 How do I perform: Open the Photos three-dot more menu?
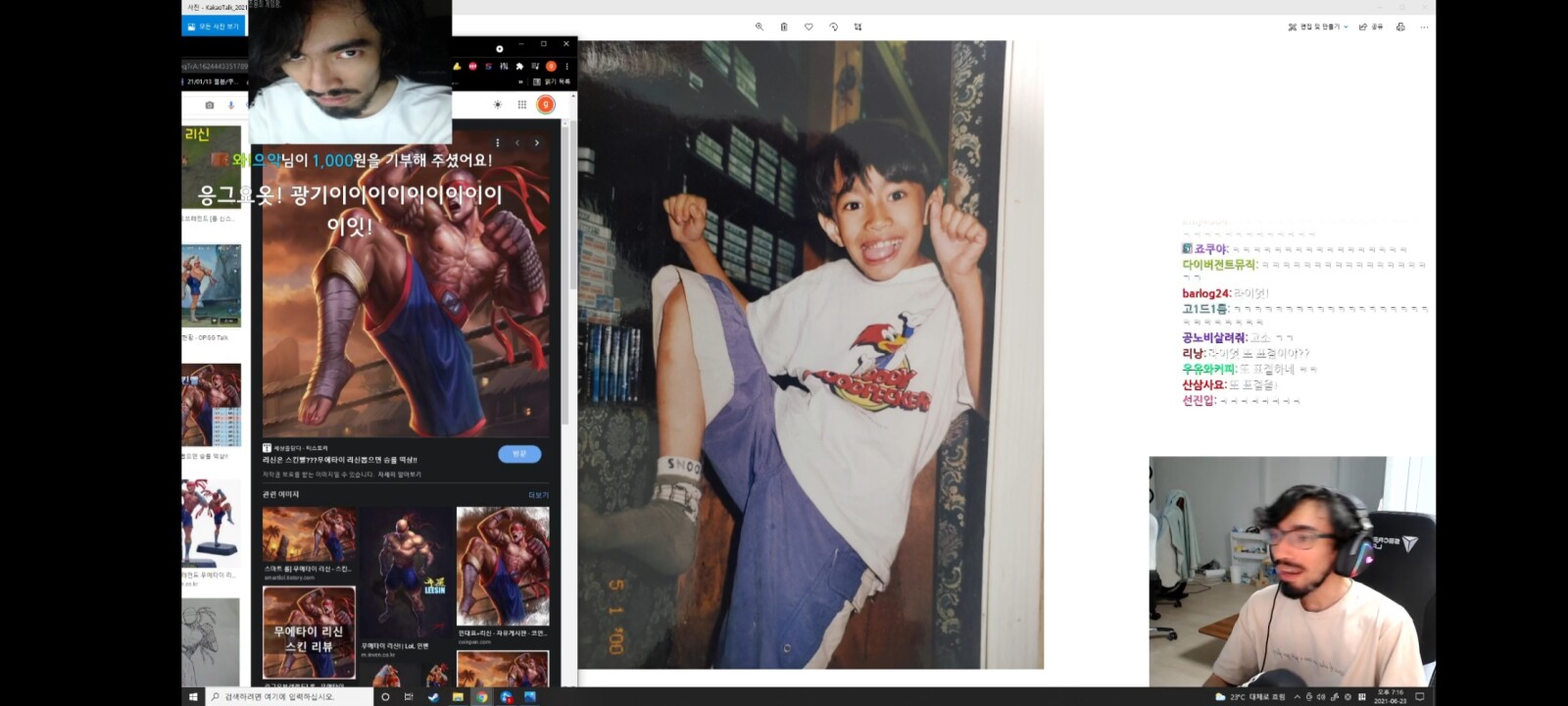(1424, 26)
